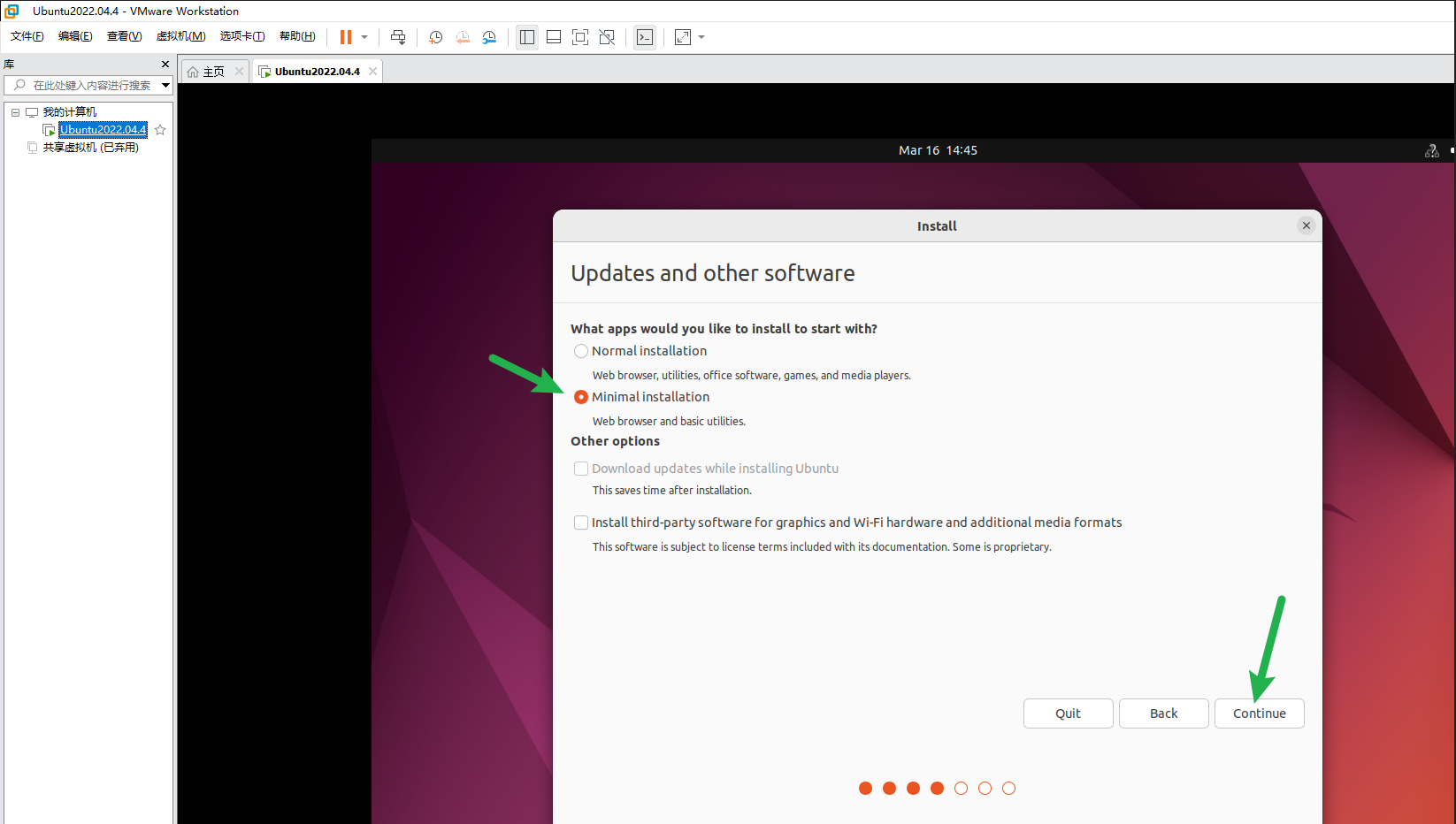1456x824 pixels.
Task: Select 共享虚拟机 (已弃用) in the tree
Action: pyautogui.click(x=91, y=148)
